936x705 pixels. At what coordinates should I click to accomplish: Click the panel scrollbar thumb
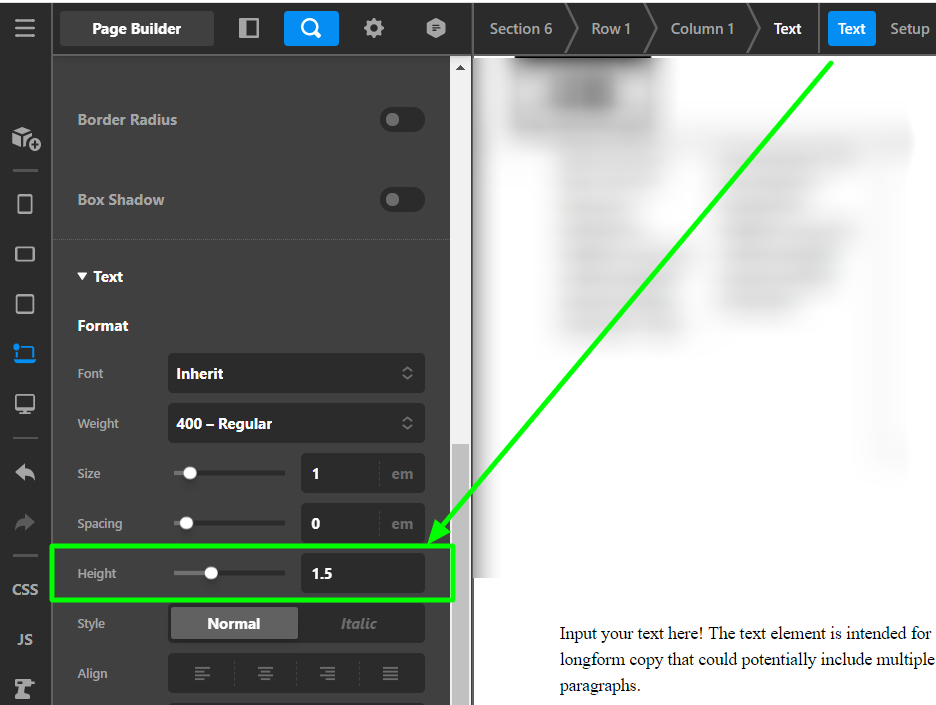[460, 573]
